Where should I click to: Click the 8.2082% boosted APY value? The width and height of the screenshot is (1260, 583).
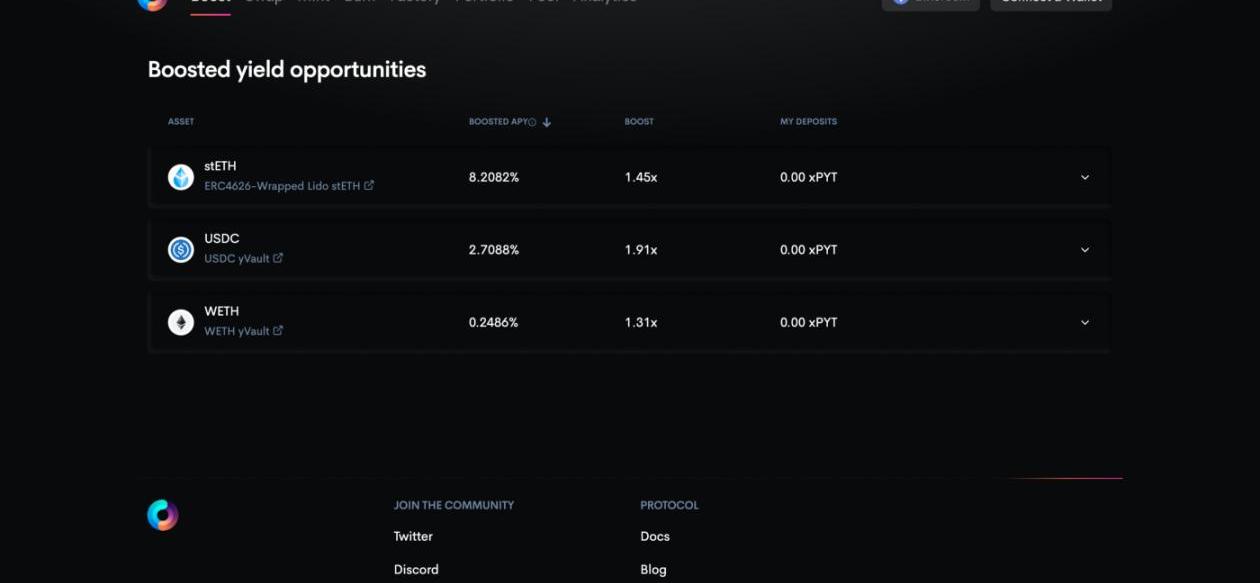tap(494, 177)
